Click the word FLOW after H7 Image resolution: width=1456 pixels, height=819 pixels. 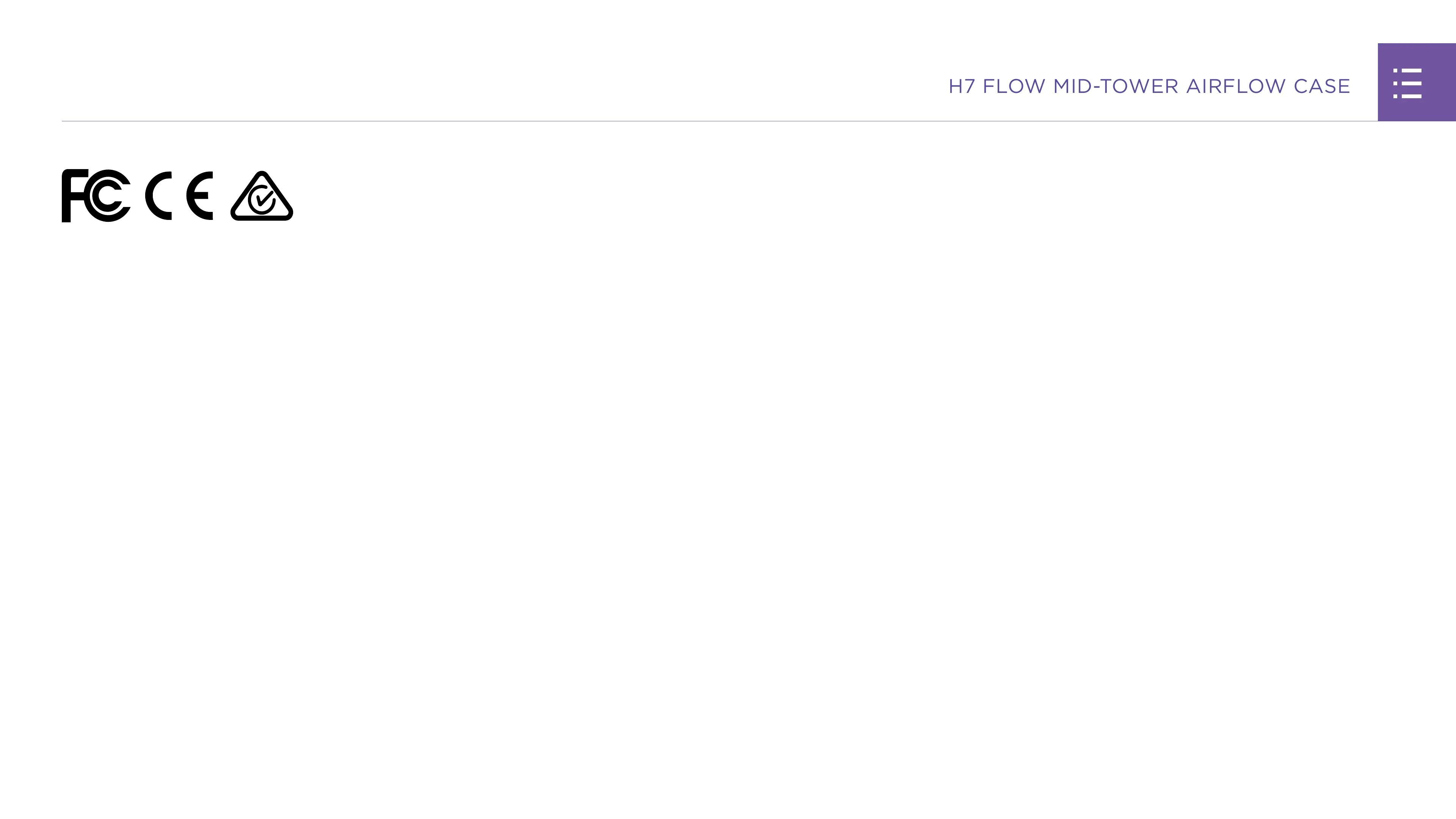(1014, 86)
